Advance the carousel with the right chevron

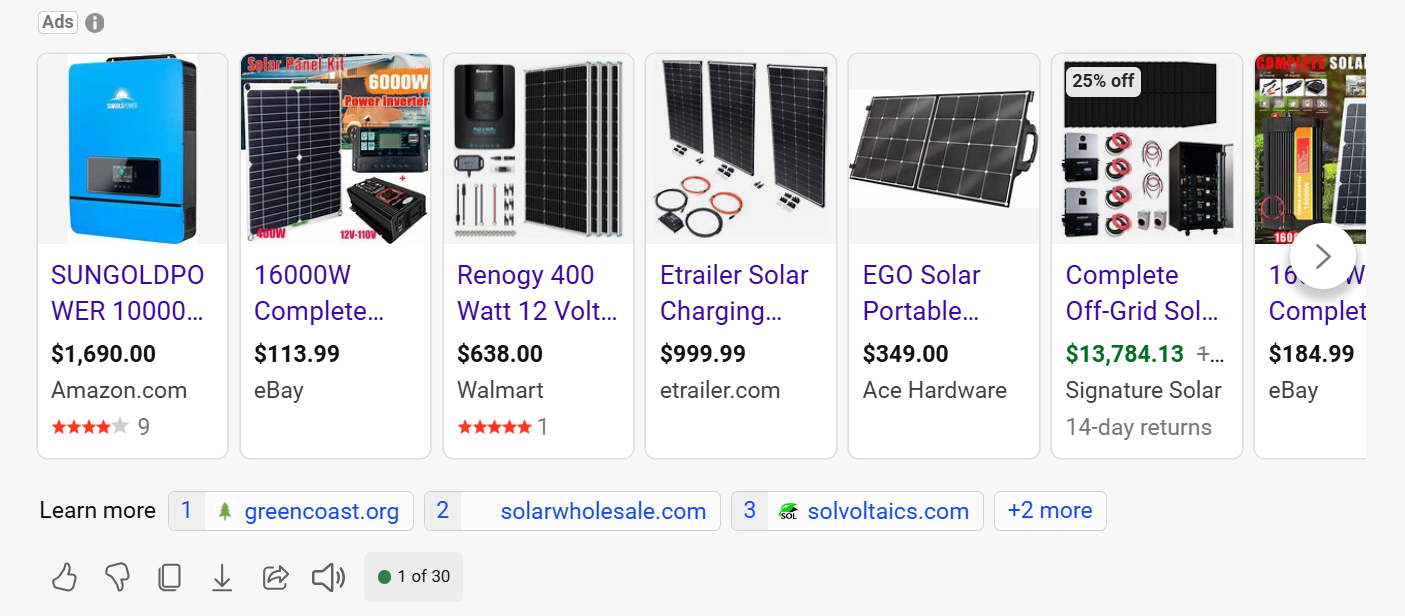click(x=1322, y=256)
